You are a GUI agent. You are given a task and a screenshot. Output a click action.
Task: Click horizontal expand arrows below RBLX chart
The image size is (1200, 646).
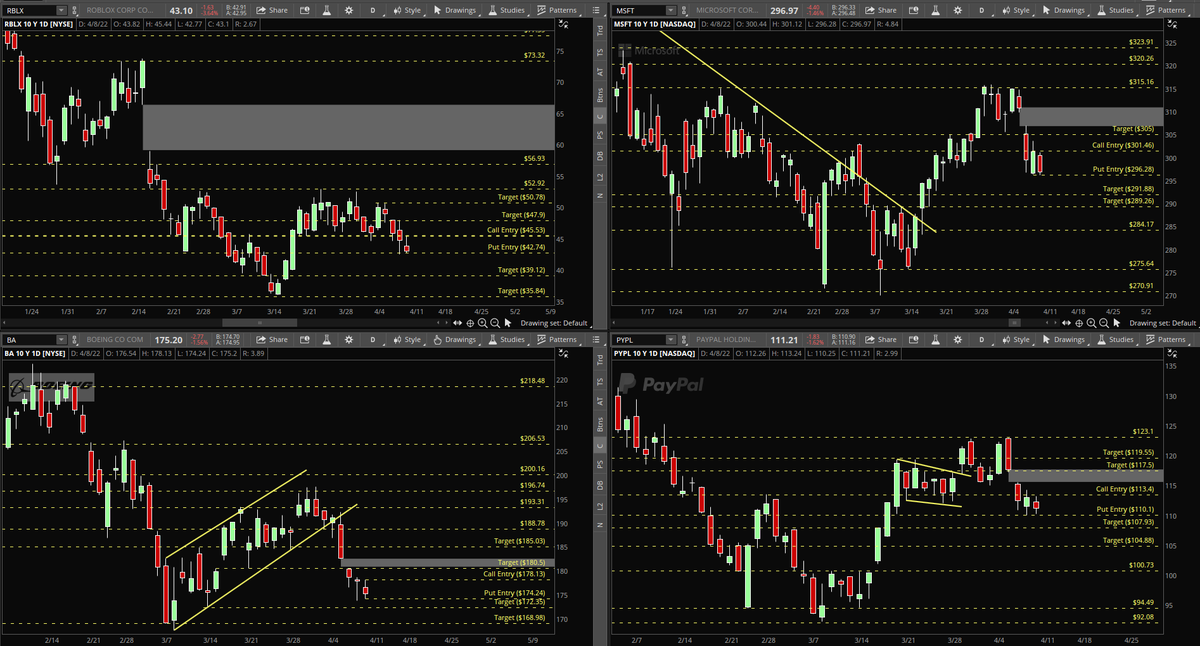[x=457, y=323]
